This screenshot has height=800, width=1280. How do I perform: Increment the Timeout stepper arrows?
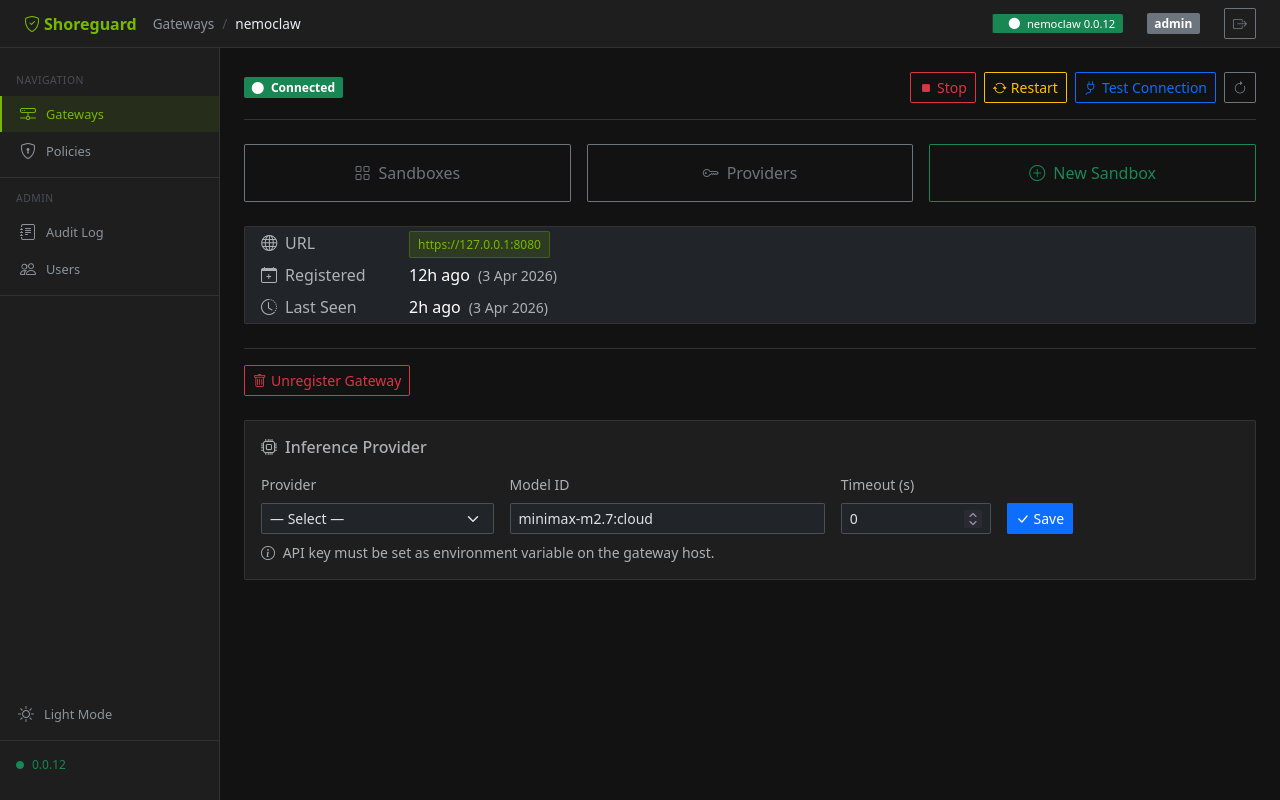[972, 514]
